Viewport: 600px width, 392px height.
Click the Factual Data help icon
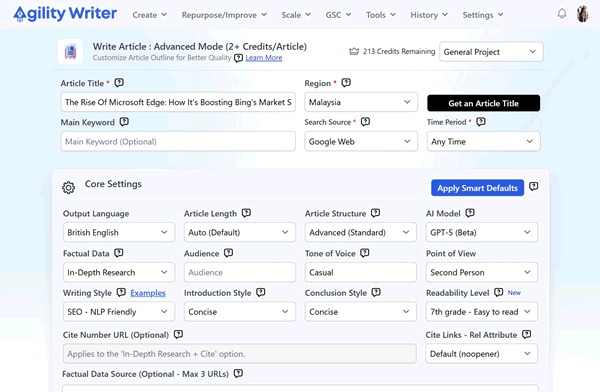[x=119, y=253]
